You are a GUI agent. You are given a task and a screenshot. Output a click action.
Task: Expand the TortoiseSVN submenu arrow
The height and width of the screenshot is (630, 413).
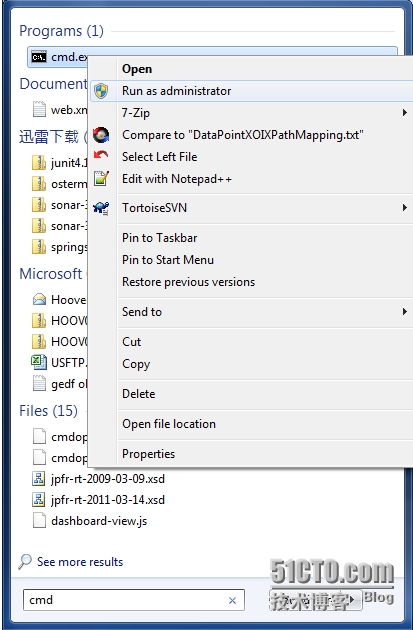pos(405,208)
